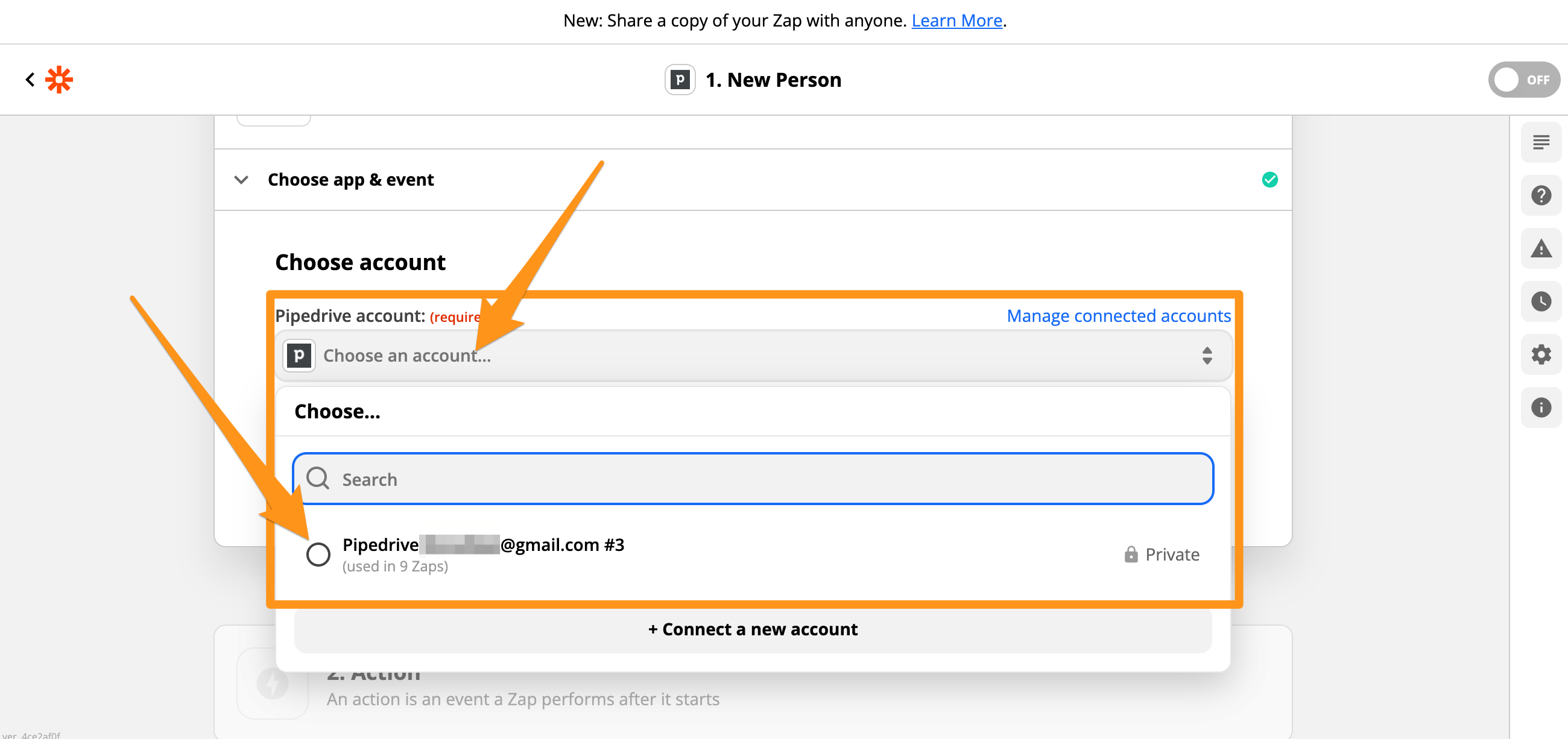Open the settings gear sidebar icon
The width and height of the screenshot is (1568, 739).
click(x=1541, y=354)
